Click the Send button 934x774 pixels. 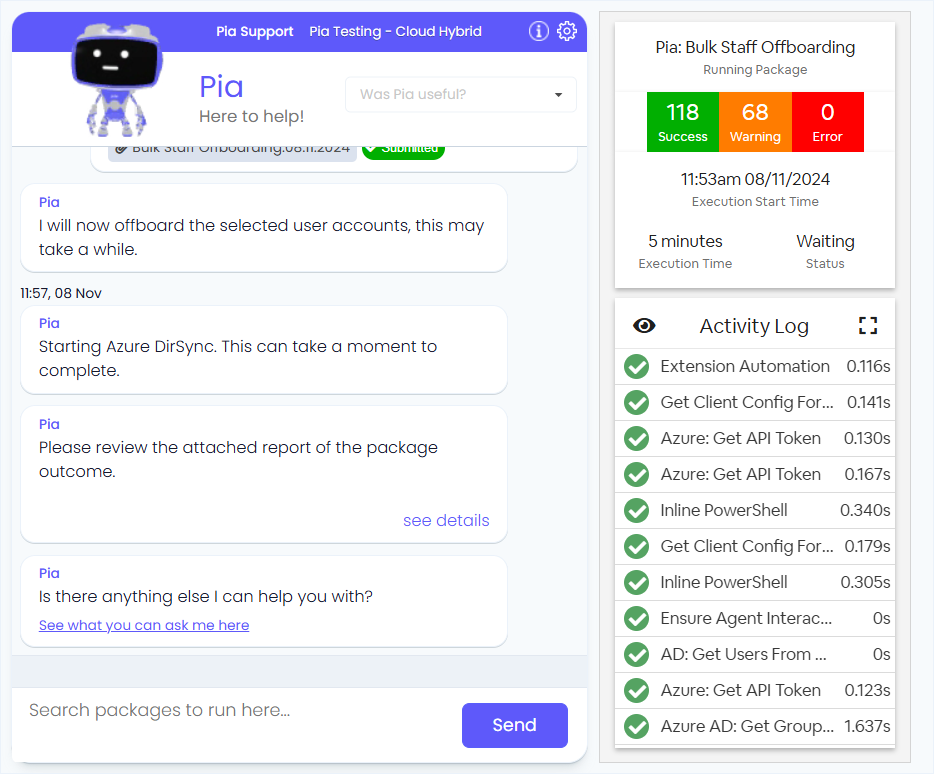point(515,725)
